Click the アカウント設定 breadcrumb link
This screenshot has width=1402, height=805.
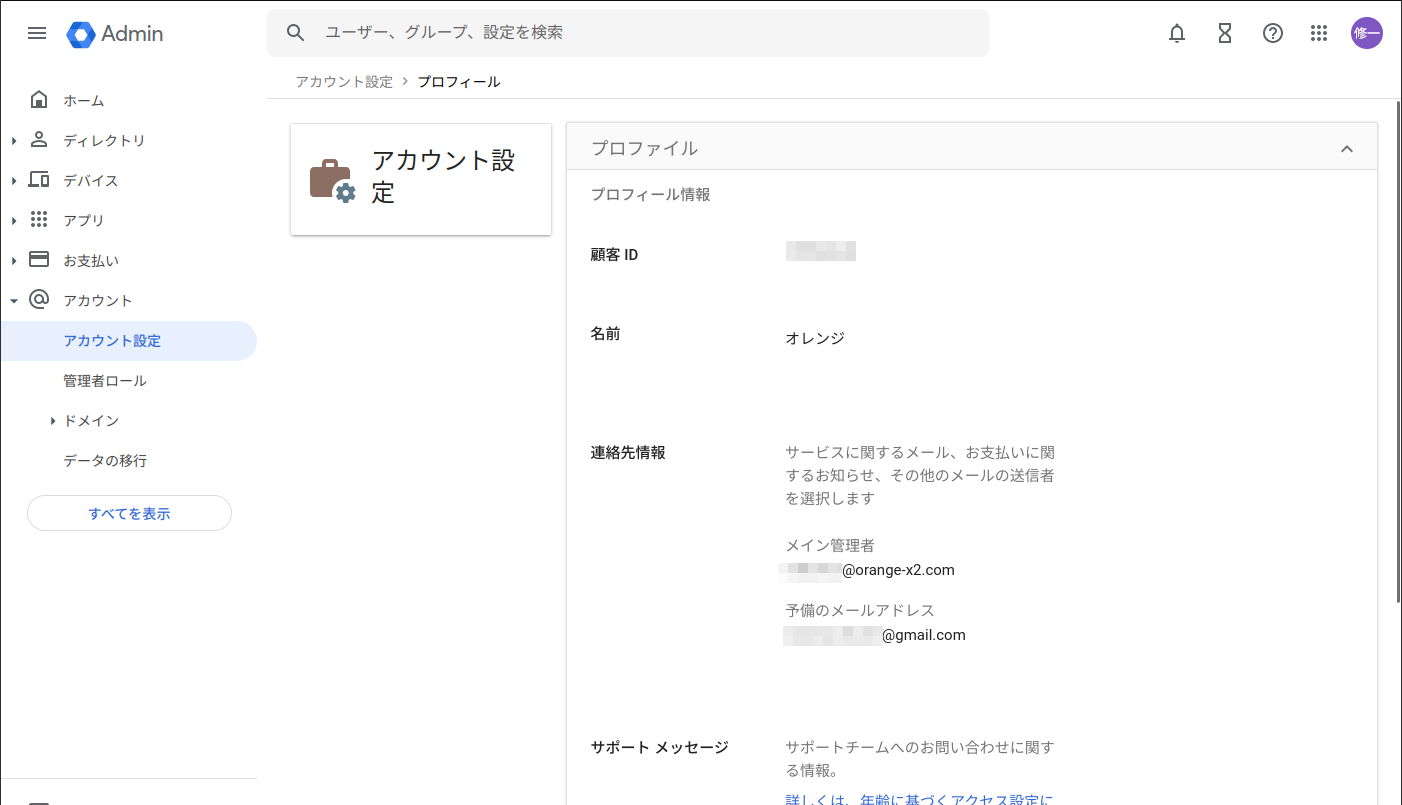(x=344, y=82)
